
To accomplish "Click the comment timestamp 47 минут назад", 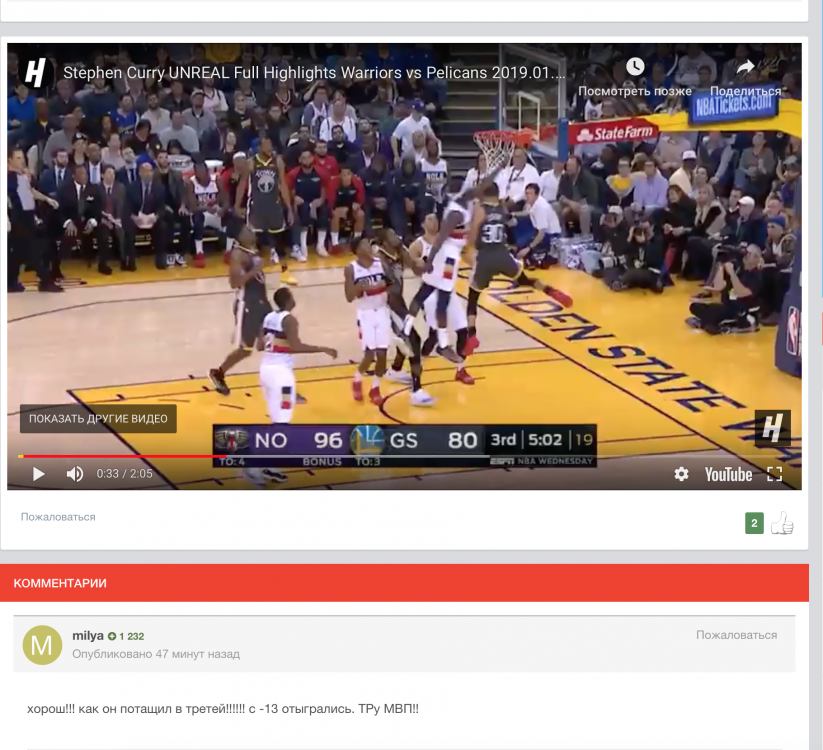I will (156, 654).
